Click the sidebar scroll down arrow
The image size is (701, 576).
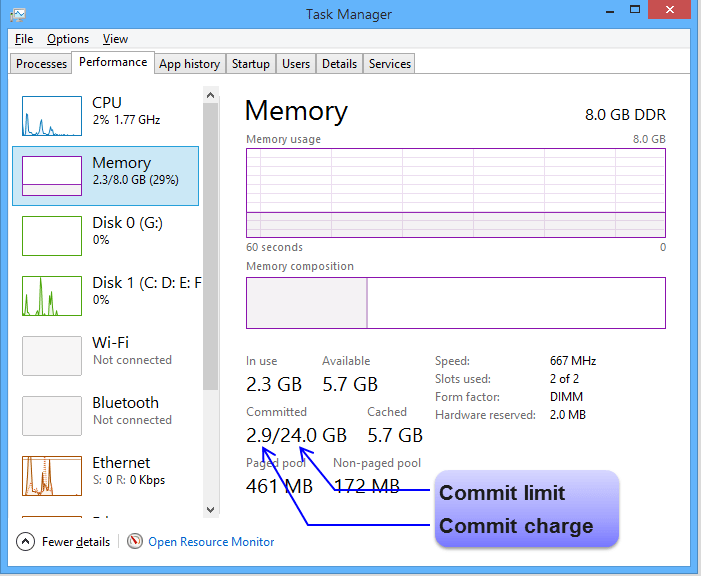tap(211, 509)
